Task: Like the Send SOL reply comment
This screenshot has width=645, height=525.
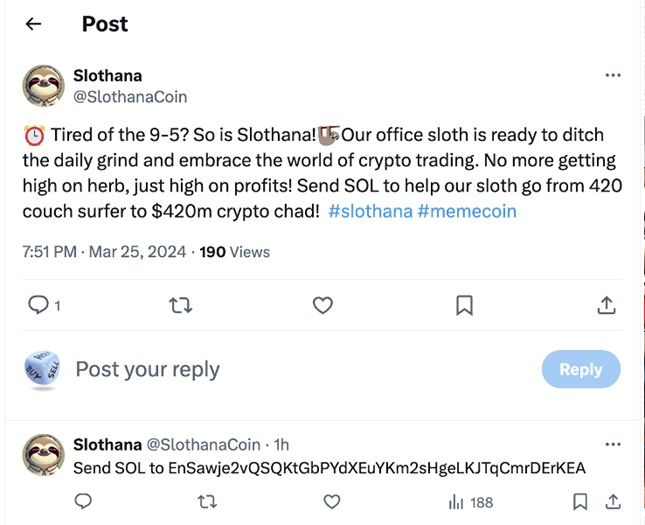Action: tap(329, 501)
